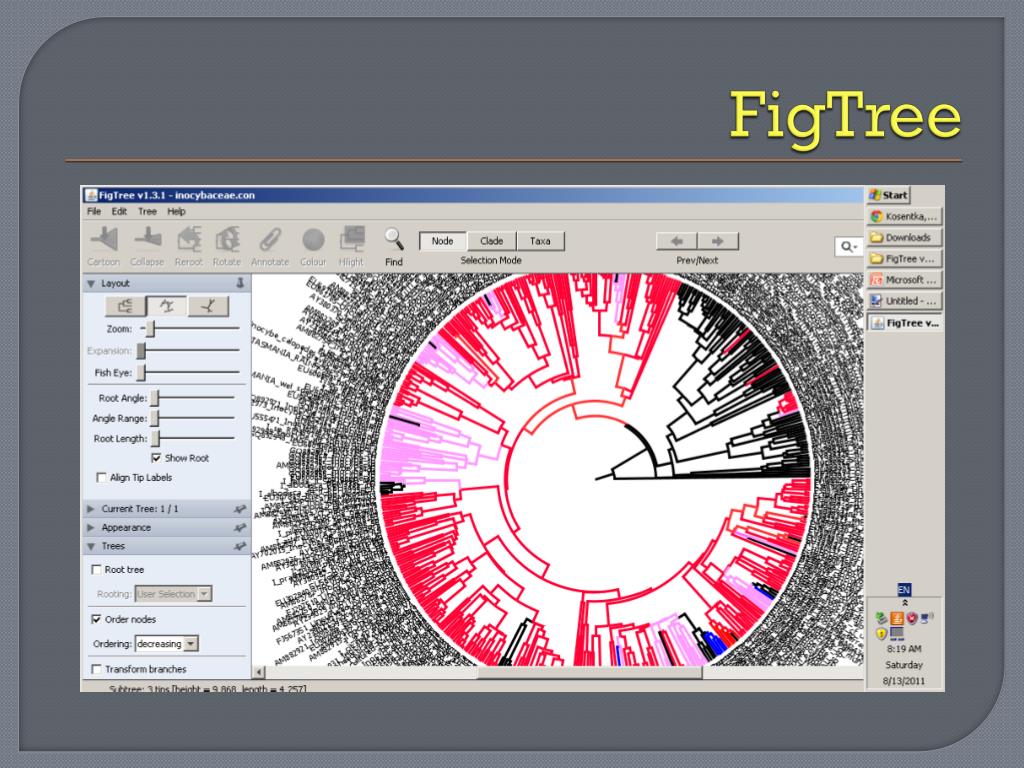
Task: Enable Transform branches checkbox
Action: [97, 669]
